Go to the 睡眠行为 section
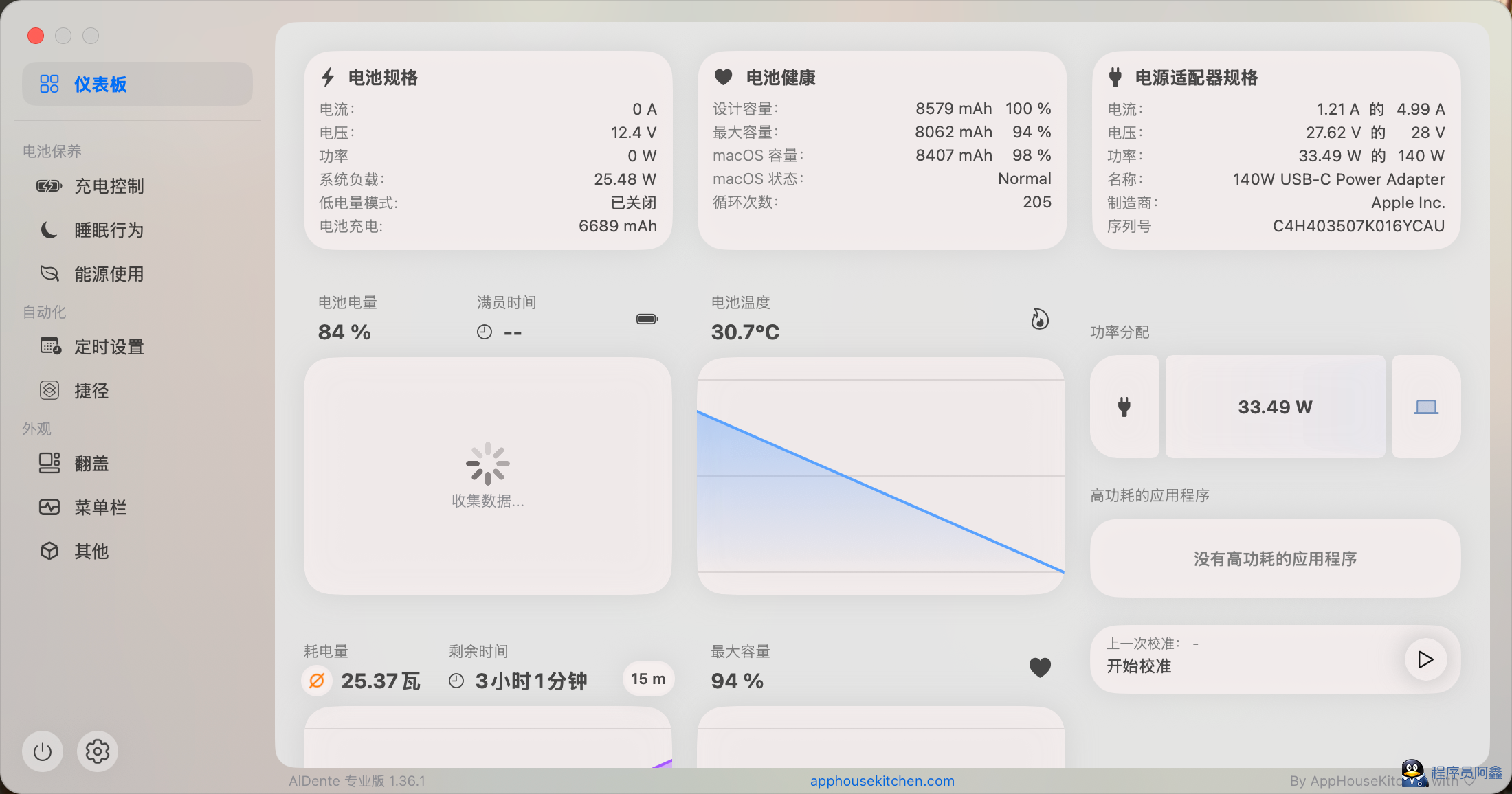Viewport: 1512px width, 794px height. tap(109, 230)
